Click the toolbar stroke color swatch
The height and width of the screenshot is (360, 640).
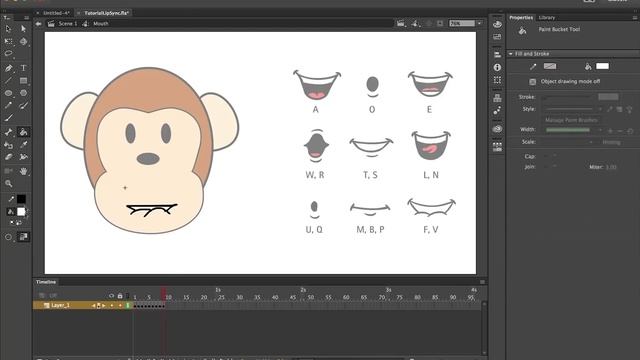point(21,199)
